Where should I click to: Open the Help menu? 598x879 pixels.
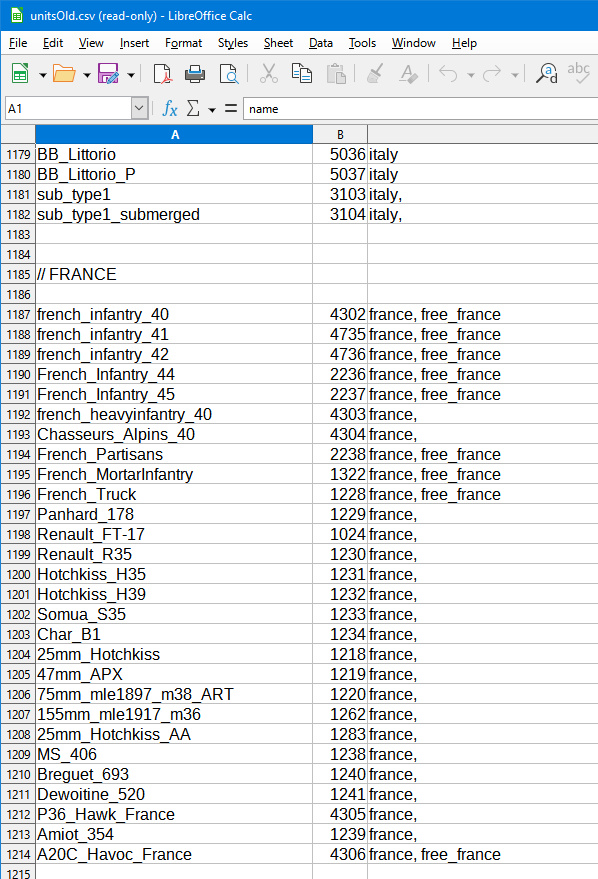click(x=464, y=43)
